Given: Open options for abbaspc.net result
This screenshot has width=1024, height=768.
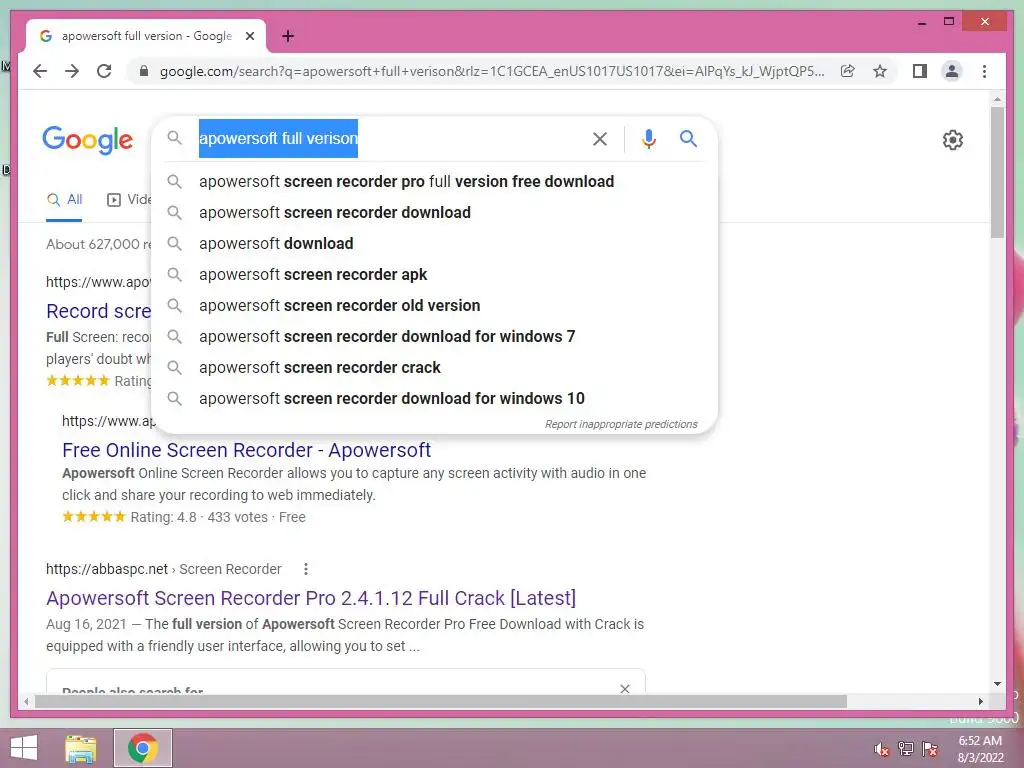Looking at the screenshot, I should (x=306, y=569).
